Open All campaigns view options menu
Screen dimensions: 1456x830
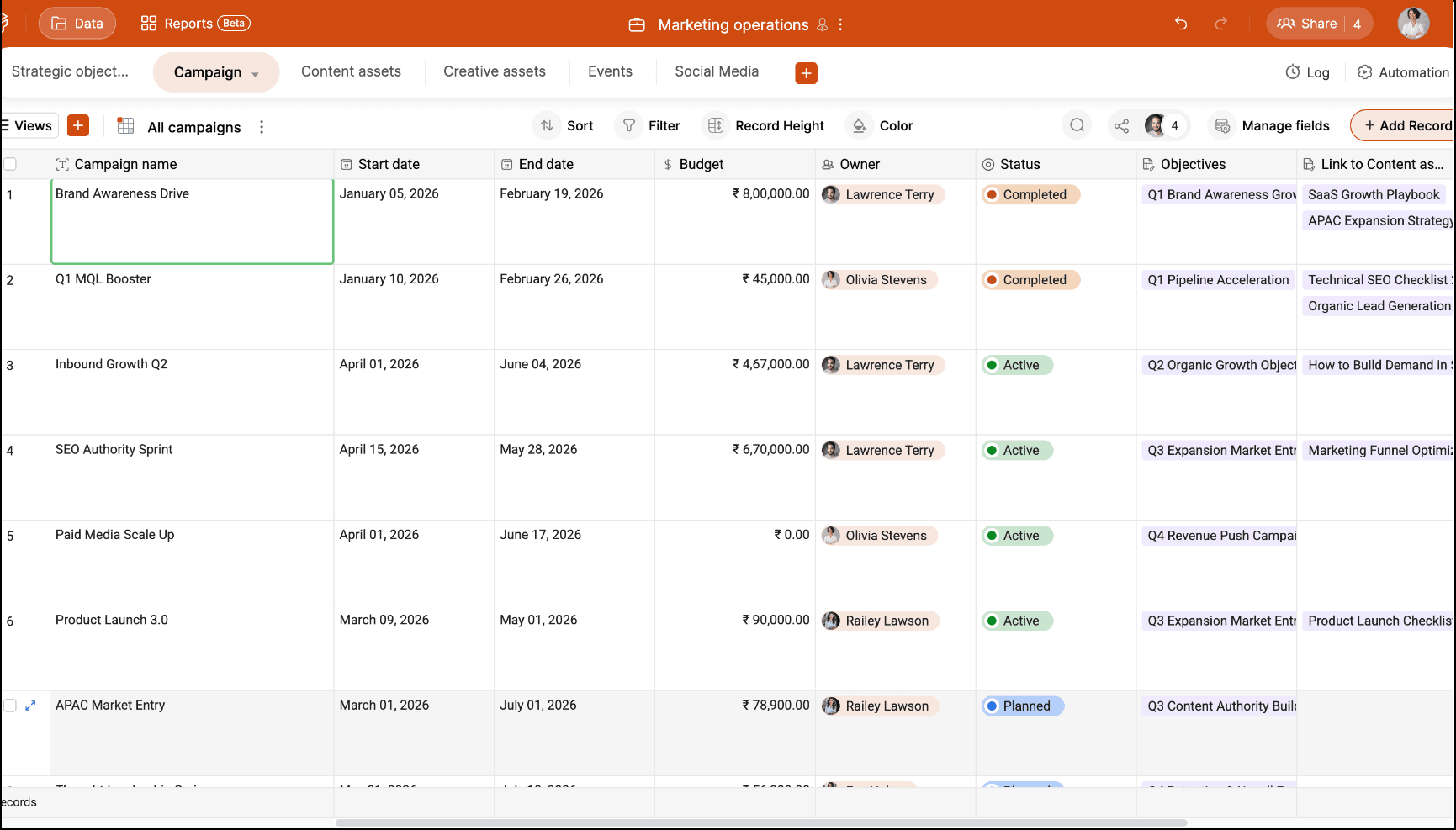pyautogui.click(x=262, y=127)
